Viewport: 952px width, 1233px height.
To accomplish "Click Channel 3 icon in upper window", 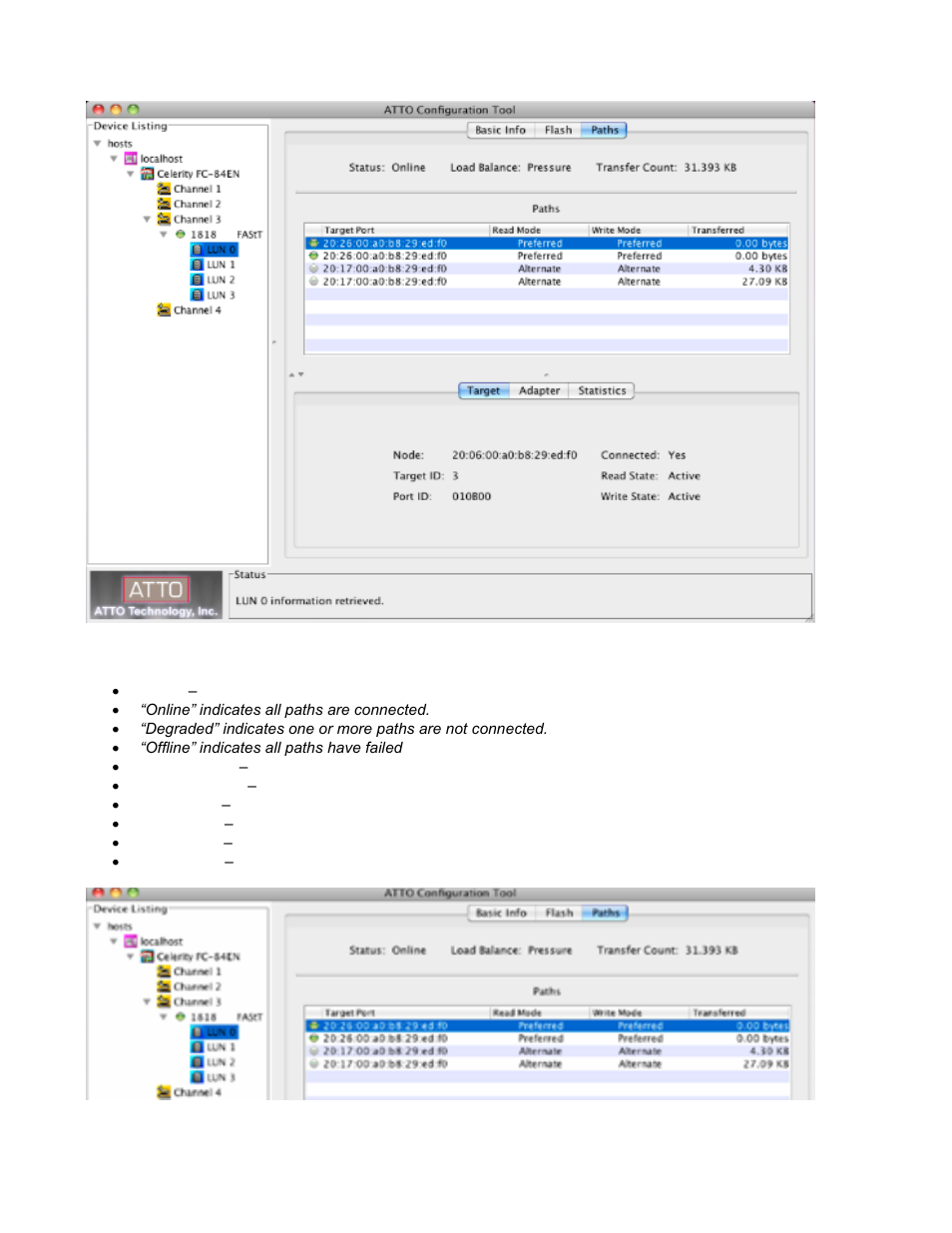I will [164, 219].
